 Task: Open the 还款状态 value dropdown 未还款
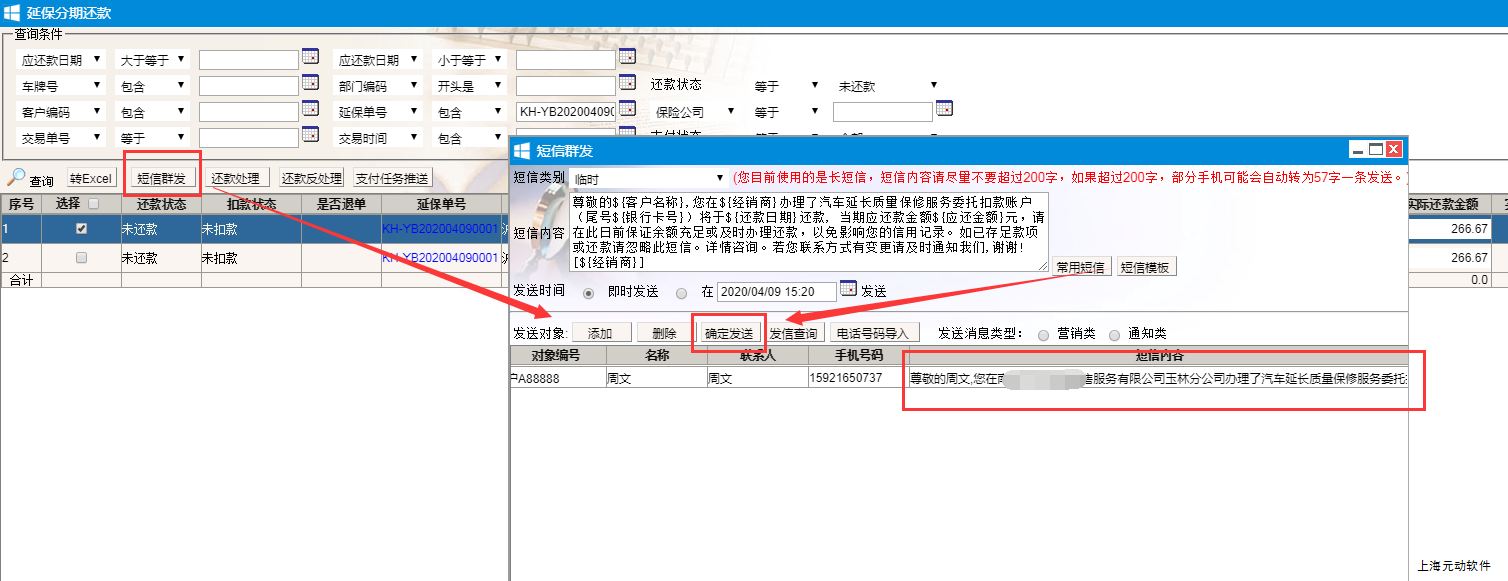pyautogui.click(x=888, y=86)
